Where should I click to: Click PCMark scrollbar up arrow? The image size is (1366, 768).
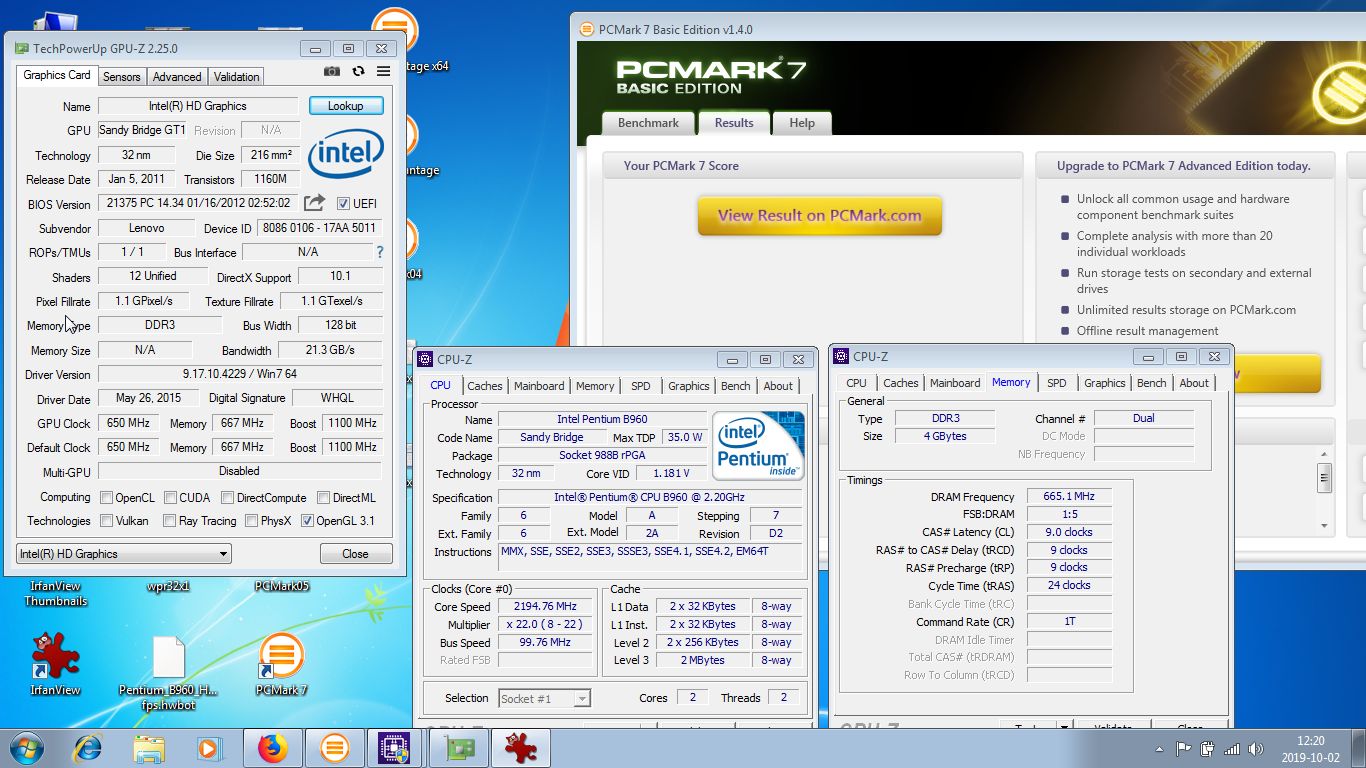[1324, 453]
